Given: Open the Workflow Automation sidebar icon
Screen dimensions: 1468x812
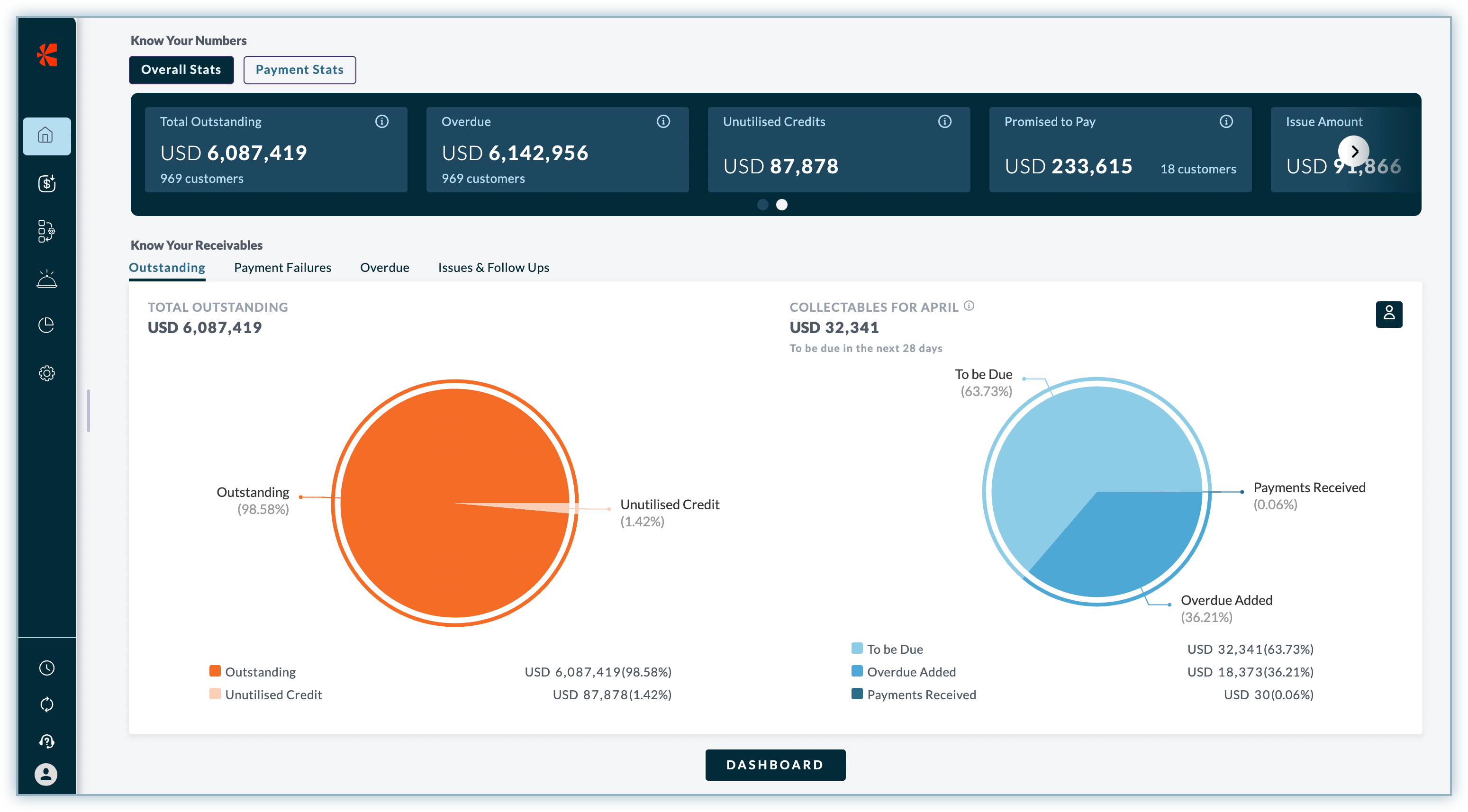Looking at the screenshot, I should click(46, 231).
